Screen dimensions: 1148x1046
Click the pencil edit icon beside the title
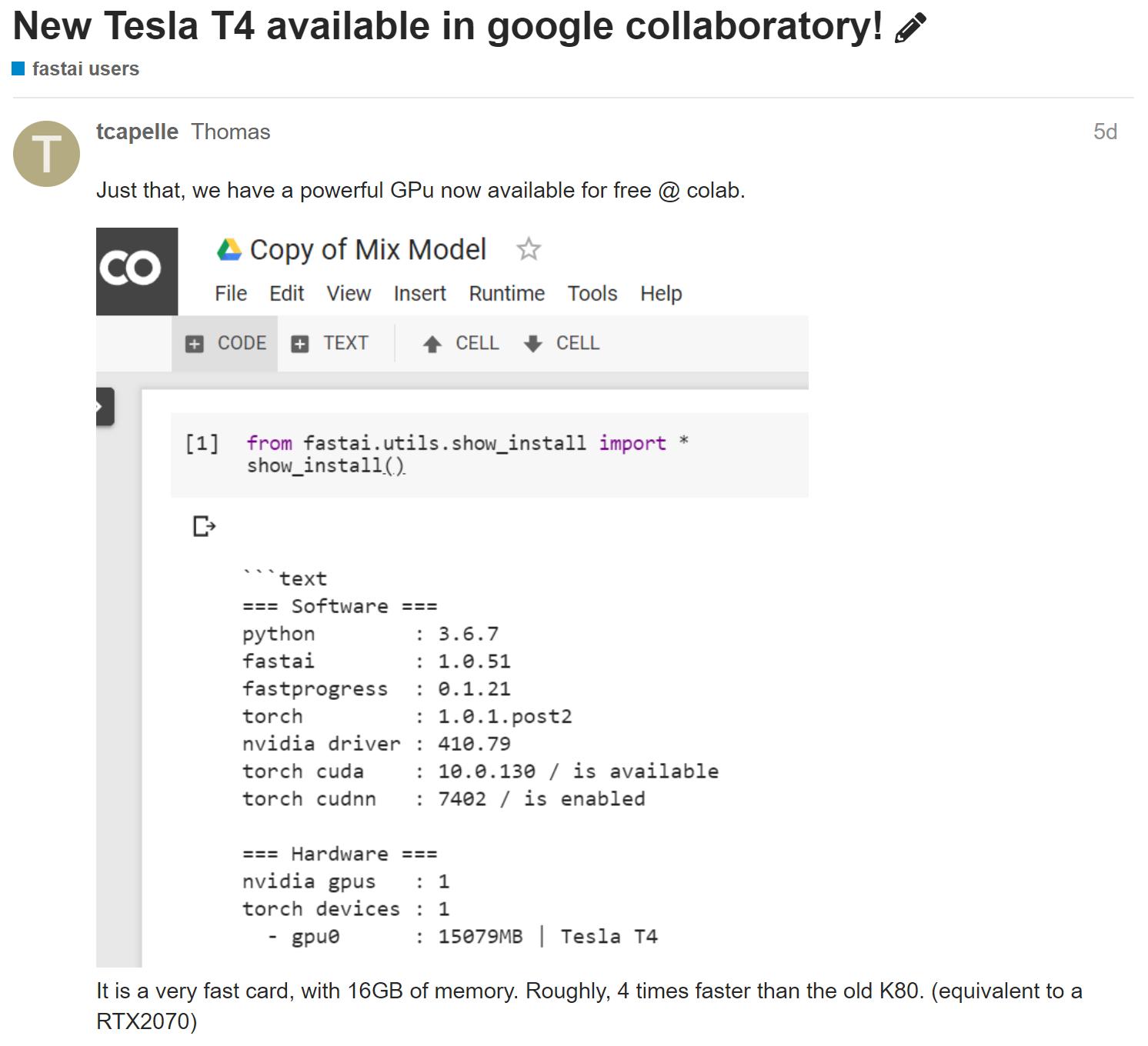(x=911, y=29)
